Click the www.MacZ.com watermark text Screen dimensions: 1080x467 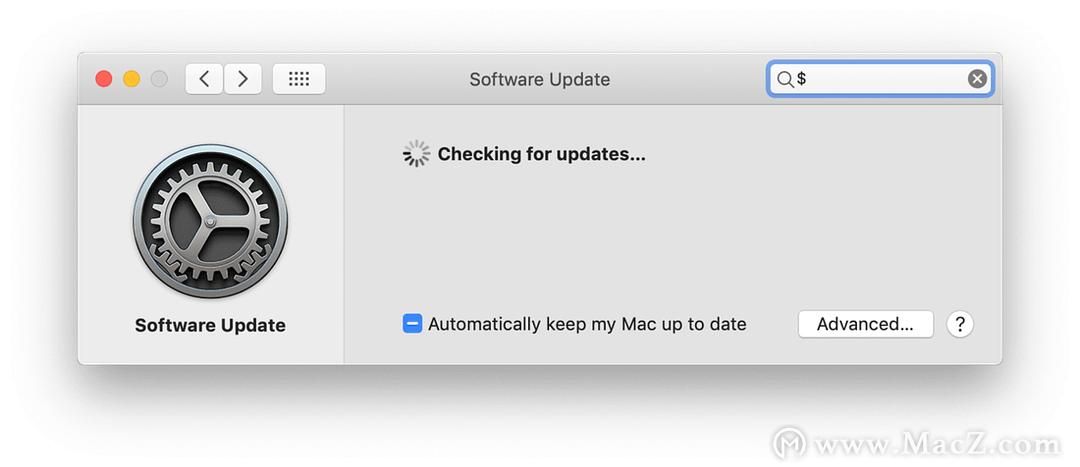tap(937, 445)
